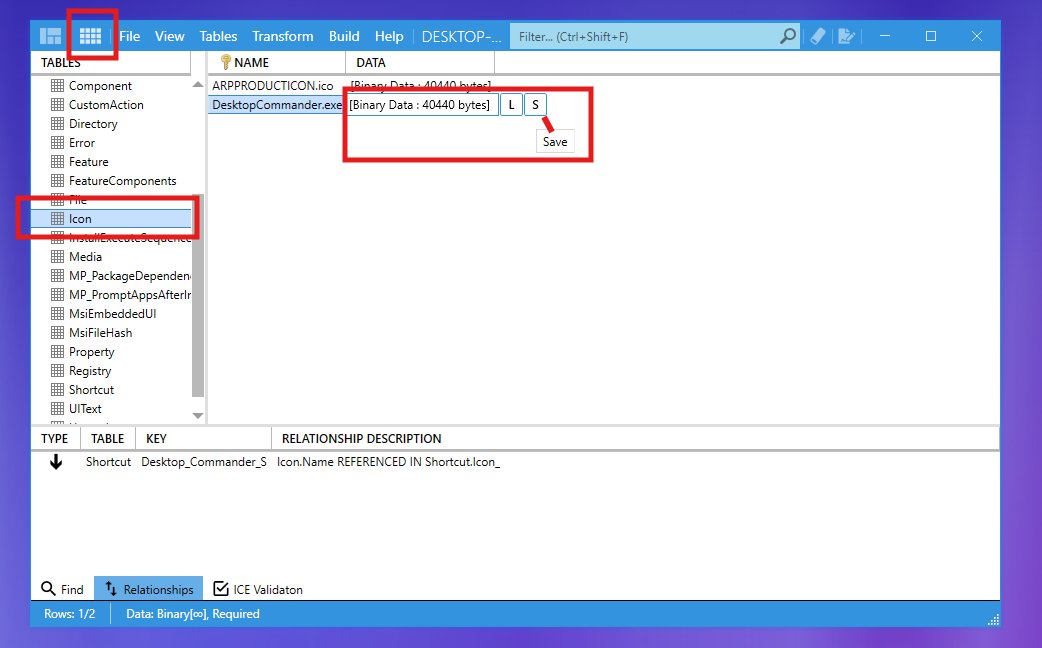The width and height of the screenshot is (1042, 648).
Task: Click the grid icon beside Property
Action: [x=58, y=352]
